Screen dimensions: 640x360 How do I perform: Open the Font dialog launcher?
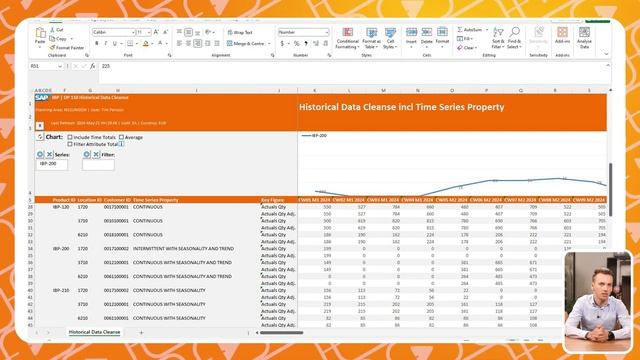pos(169,55)
